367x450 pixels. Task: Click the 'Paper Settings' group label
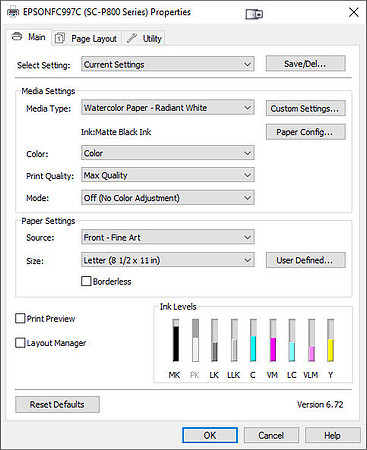[48, 221]
